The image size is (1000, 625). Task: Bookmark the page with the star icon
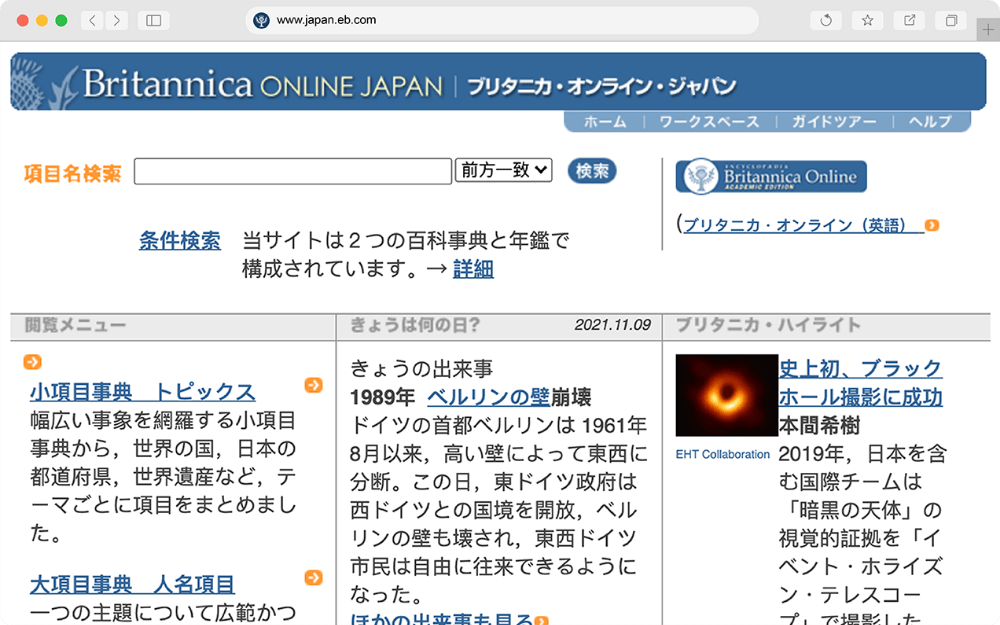click(867, 20)
